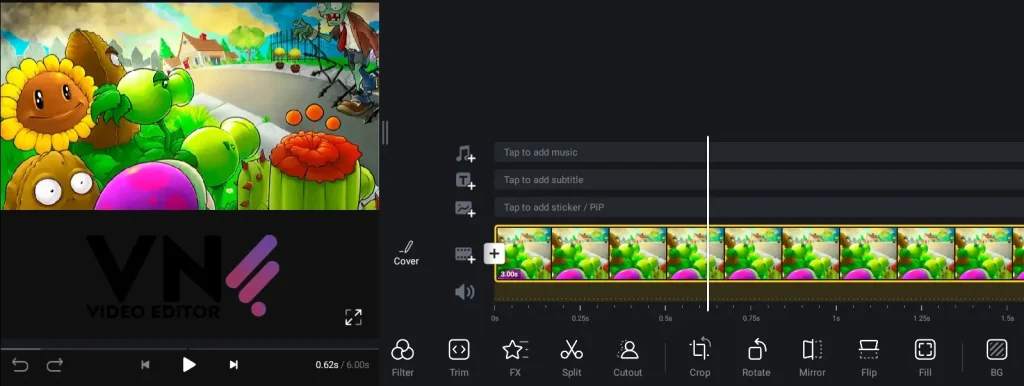1024x386 pixels.
Task: Click the 0.62s / 6.00s time display
Action: click(342, 365)
